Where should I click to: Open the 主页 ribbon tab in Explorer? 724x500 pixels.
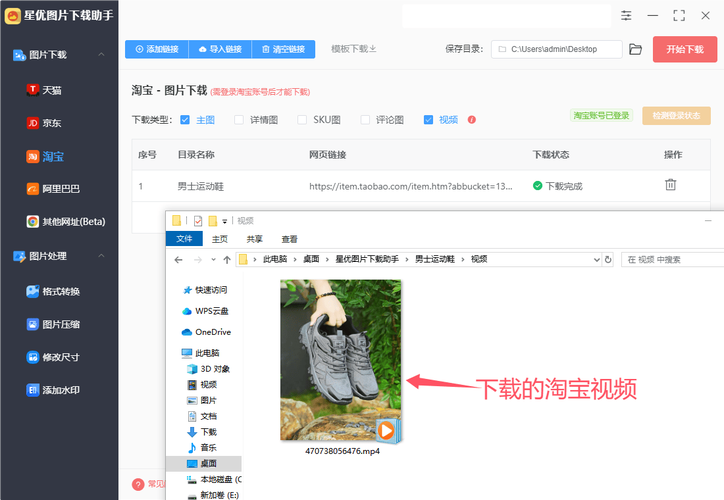coord(220,239)
